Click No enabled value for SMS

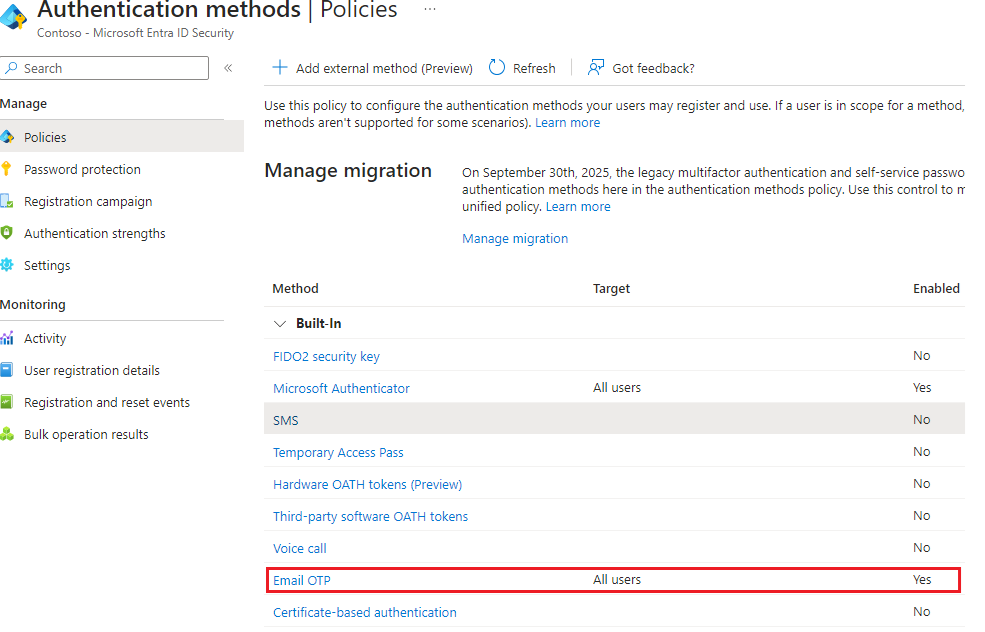(922, 420)
